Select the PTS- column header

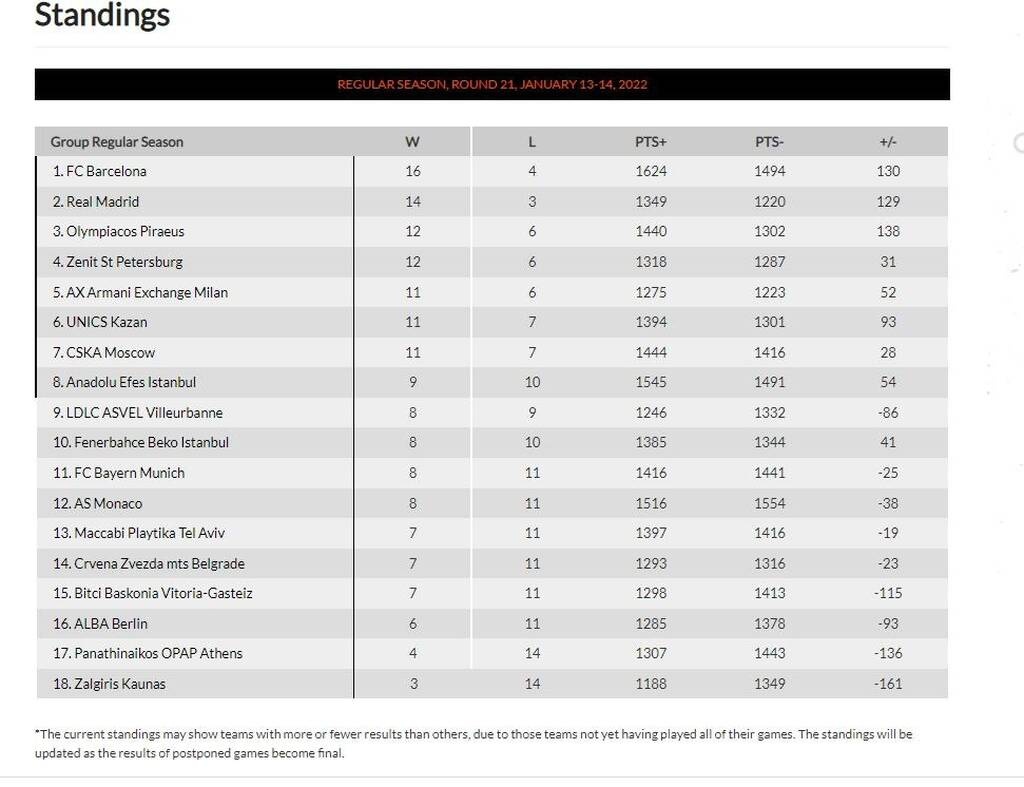click(x=769, y=142)
